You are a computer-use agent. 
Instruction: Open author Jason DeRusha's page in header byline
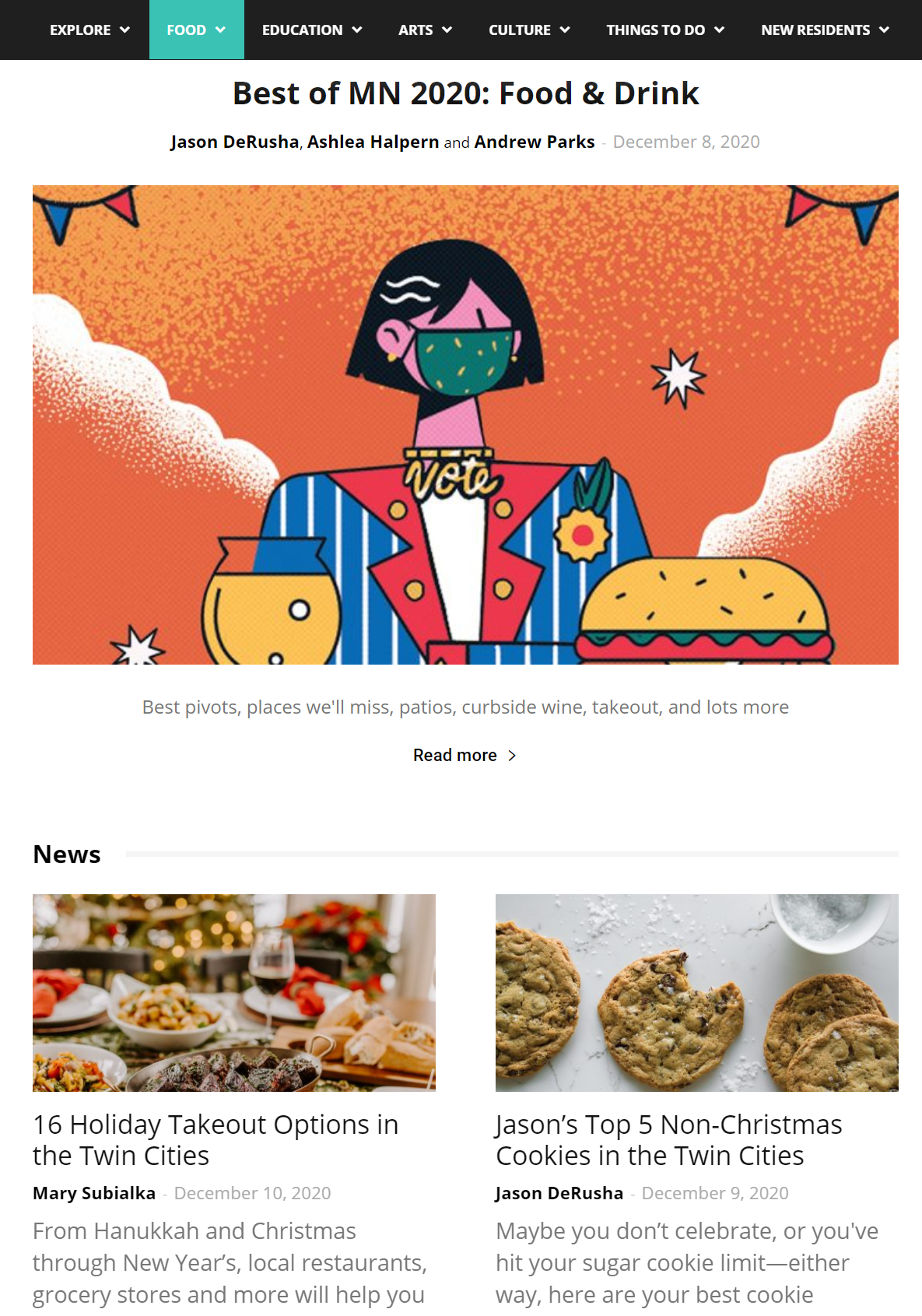pos(235,142)
